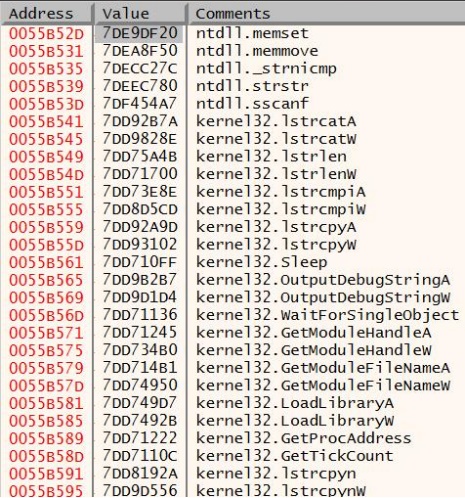Click the ntdll.memmove comment

pos(257,51)
